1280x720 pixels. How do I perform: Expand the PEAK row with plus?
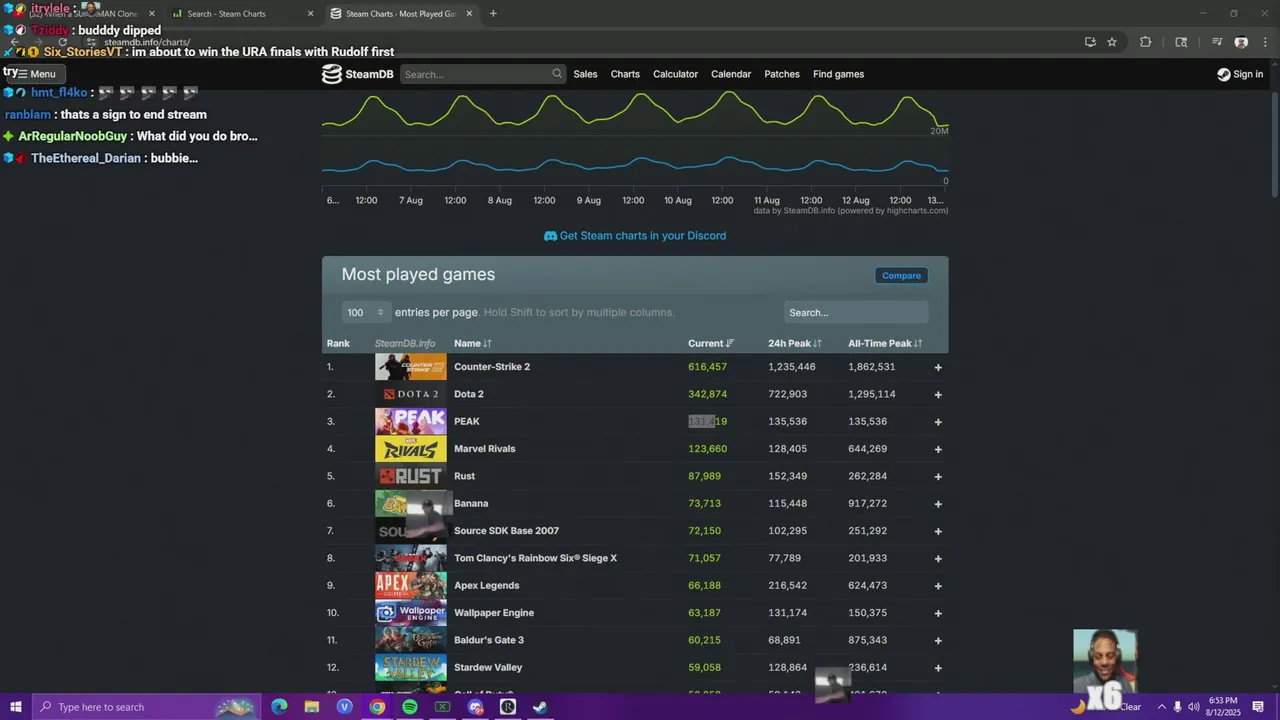[x=938, y=421]
